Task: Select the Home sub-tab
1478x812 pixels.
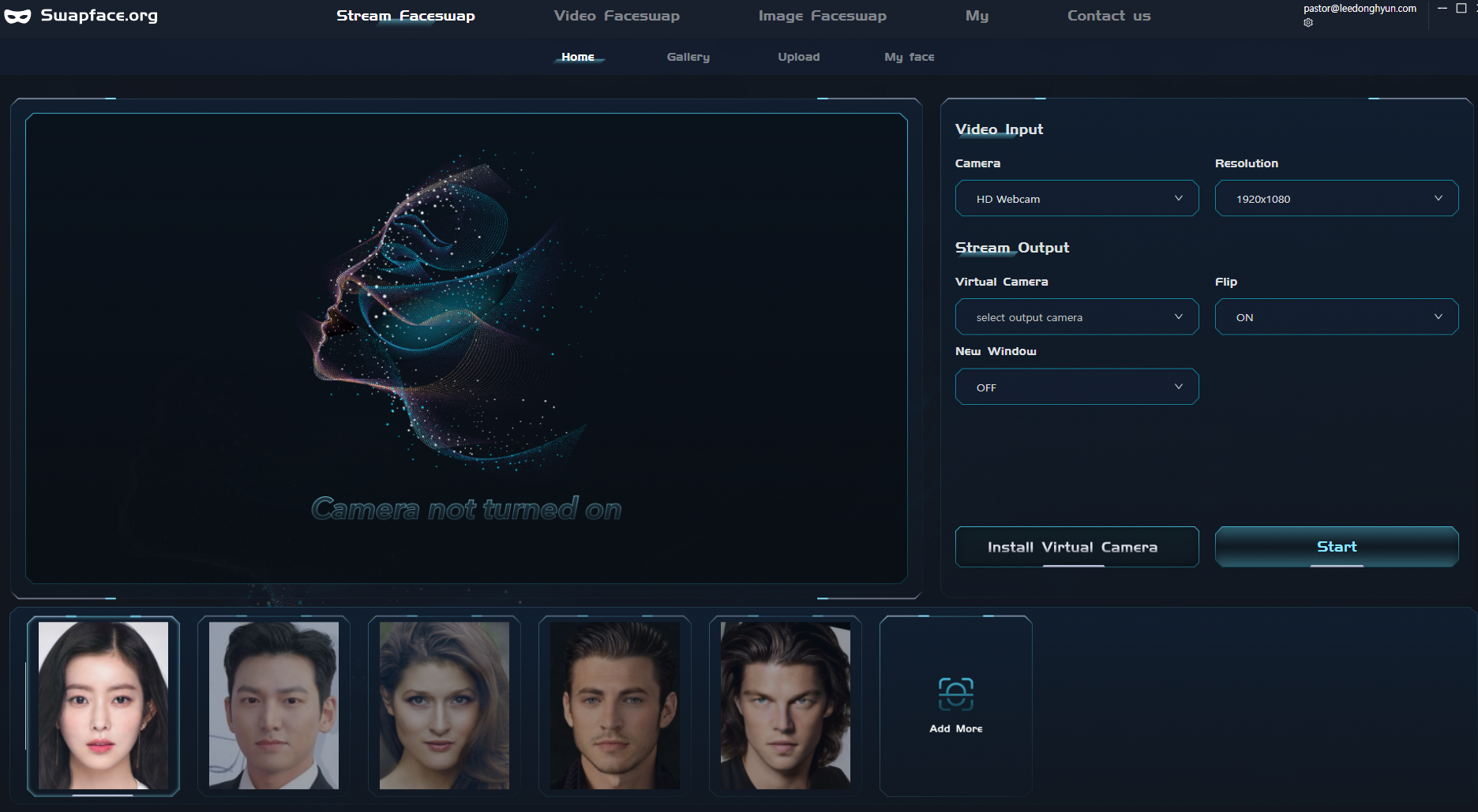Action: pos(578,57)
